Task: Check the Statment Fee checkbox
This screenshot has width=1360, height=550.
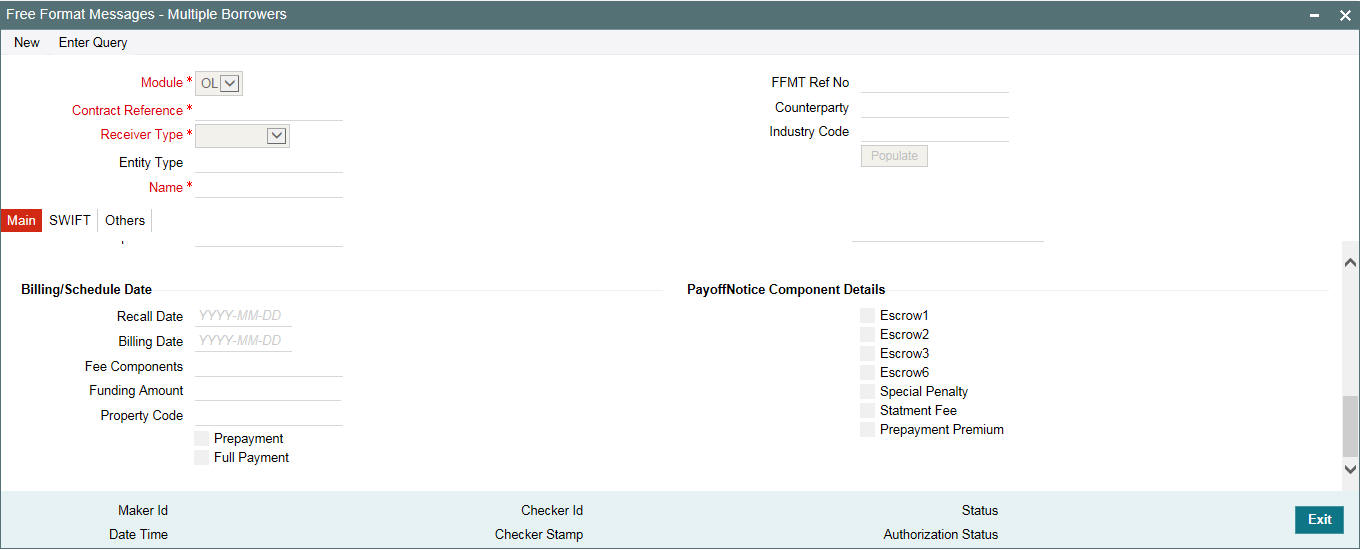Action: pyautogui.click(x=867, y=410)
